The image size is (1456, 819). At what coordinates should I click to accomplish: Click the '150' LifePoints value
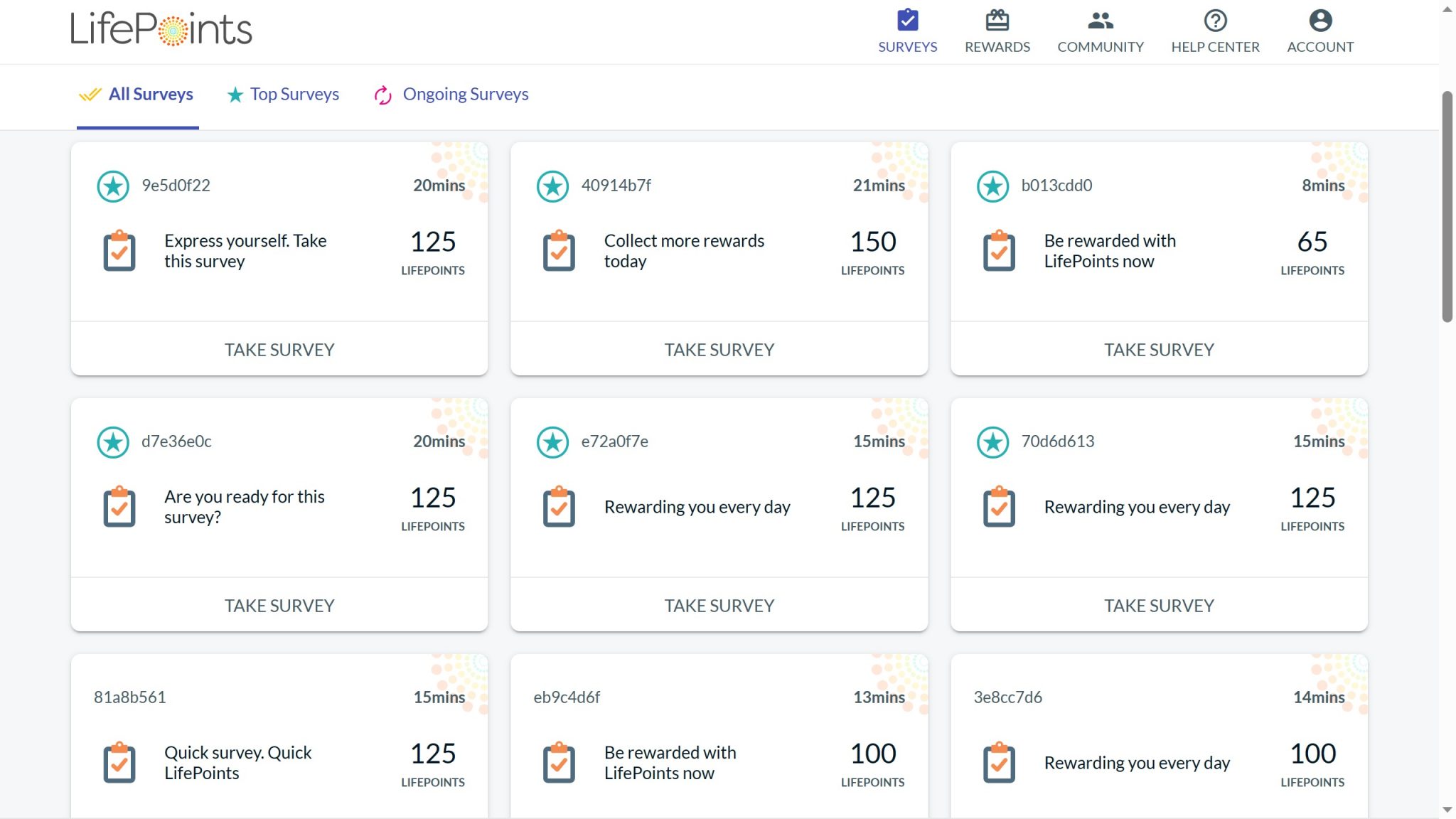[873, 242]
